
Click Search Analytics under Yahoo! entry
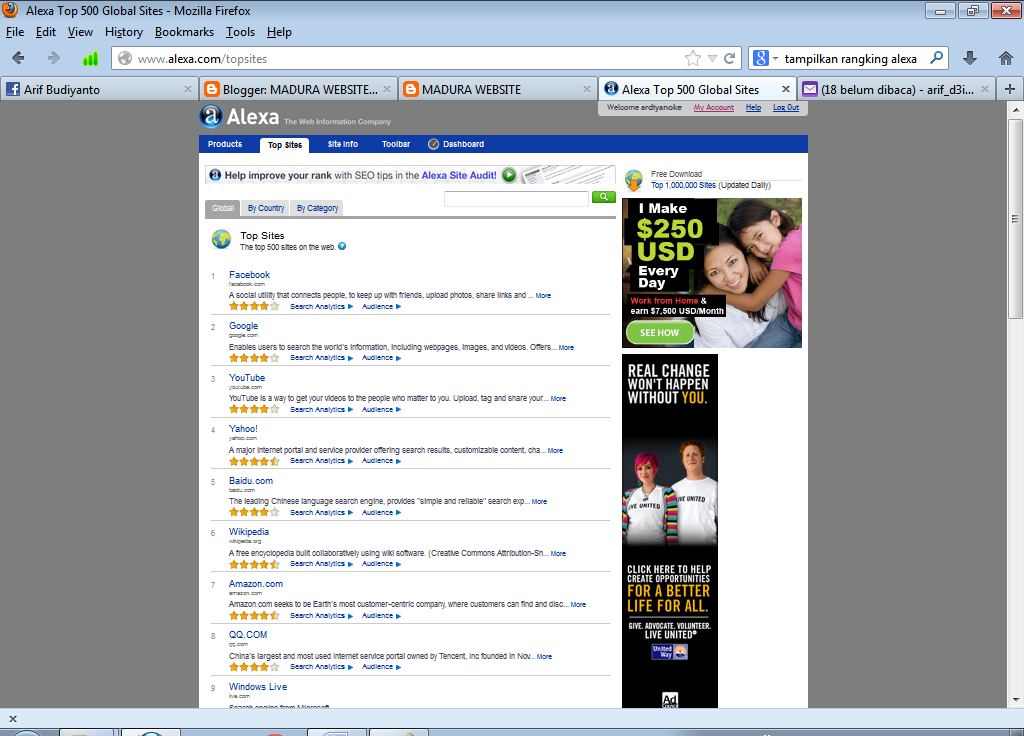[321, 461]
